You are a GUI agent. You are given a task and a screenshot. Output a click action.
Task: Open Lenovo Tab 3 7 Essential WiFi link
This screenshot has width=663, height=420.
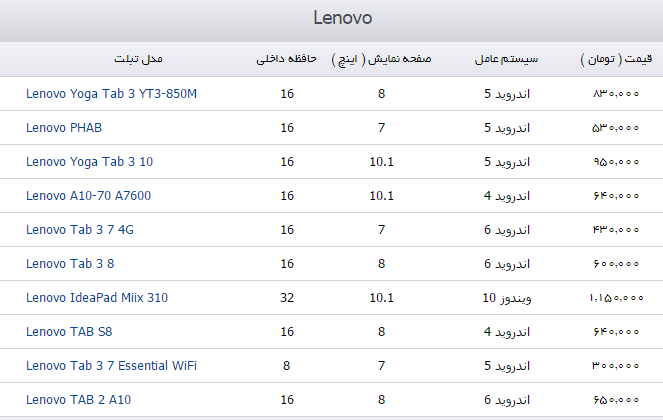click(111, 366)
